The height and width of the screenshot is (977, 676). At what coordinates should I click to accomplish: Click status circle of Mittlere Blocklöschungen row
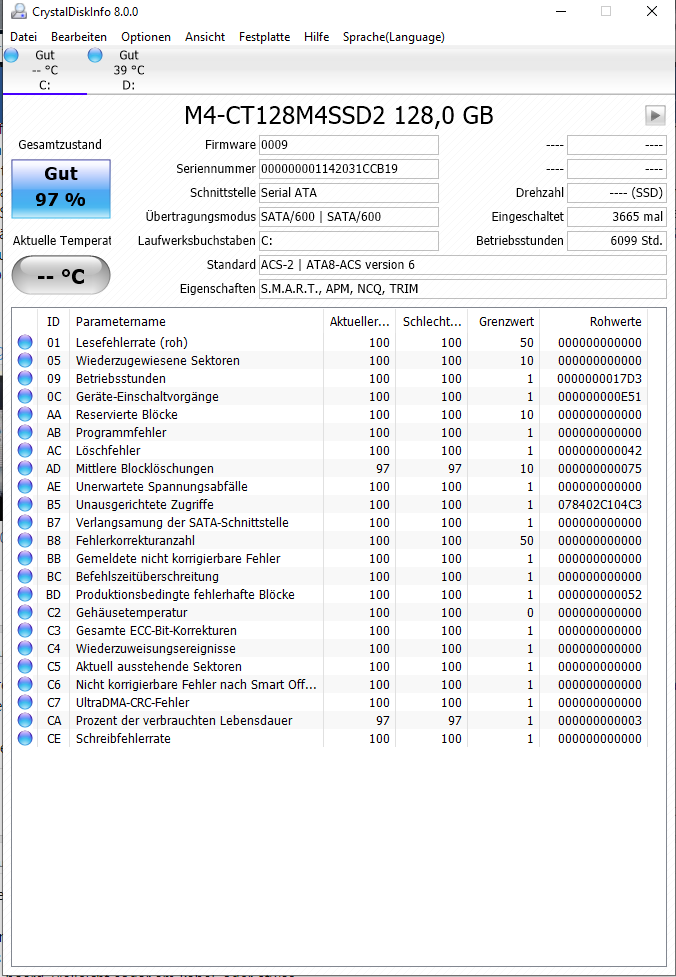(25, 468)
